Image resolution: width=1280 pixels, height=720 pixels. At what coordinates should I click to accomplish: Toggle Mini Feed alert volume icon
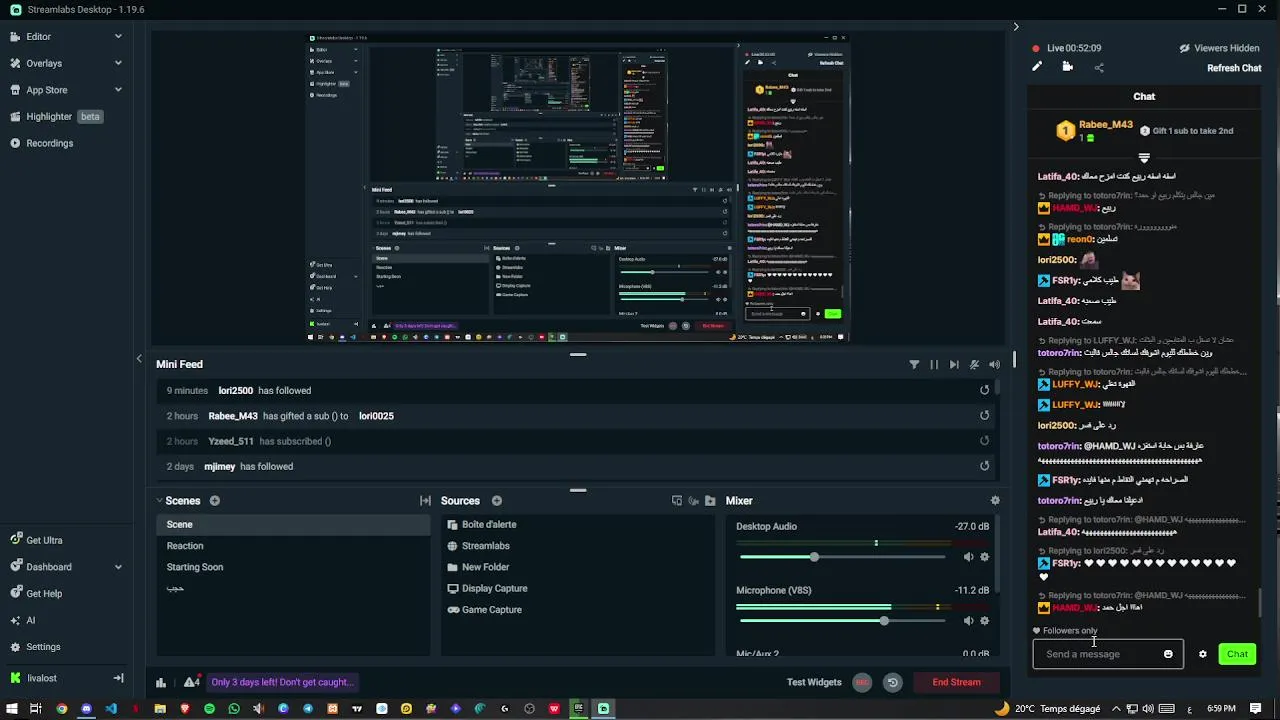pos(994,365)
